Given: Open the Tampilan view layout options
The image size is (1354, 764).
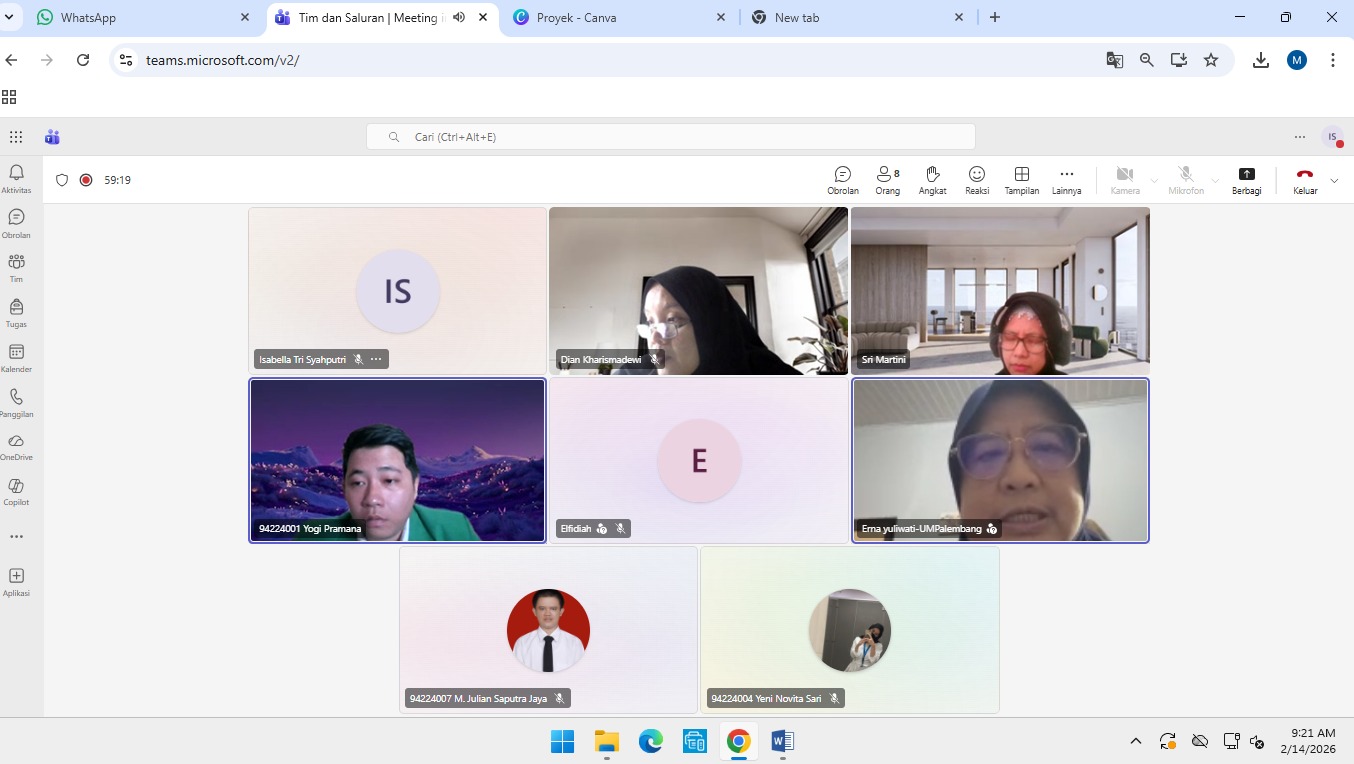Looking at the screenshot, I should (1021, 180).
